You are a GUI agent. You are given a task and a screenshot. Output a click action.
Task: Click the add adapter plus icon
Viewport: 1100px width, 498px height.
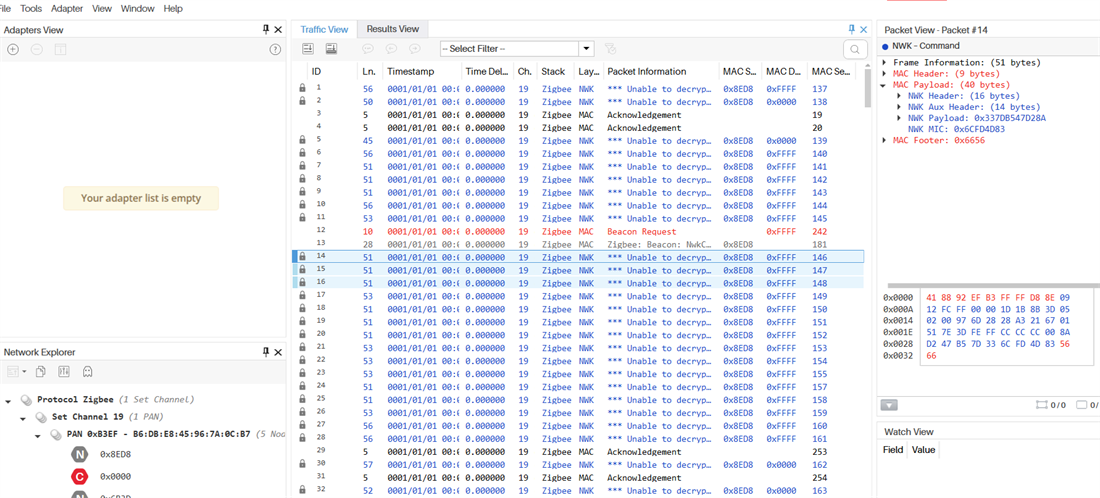point(13,49)
